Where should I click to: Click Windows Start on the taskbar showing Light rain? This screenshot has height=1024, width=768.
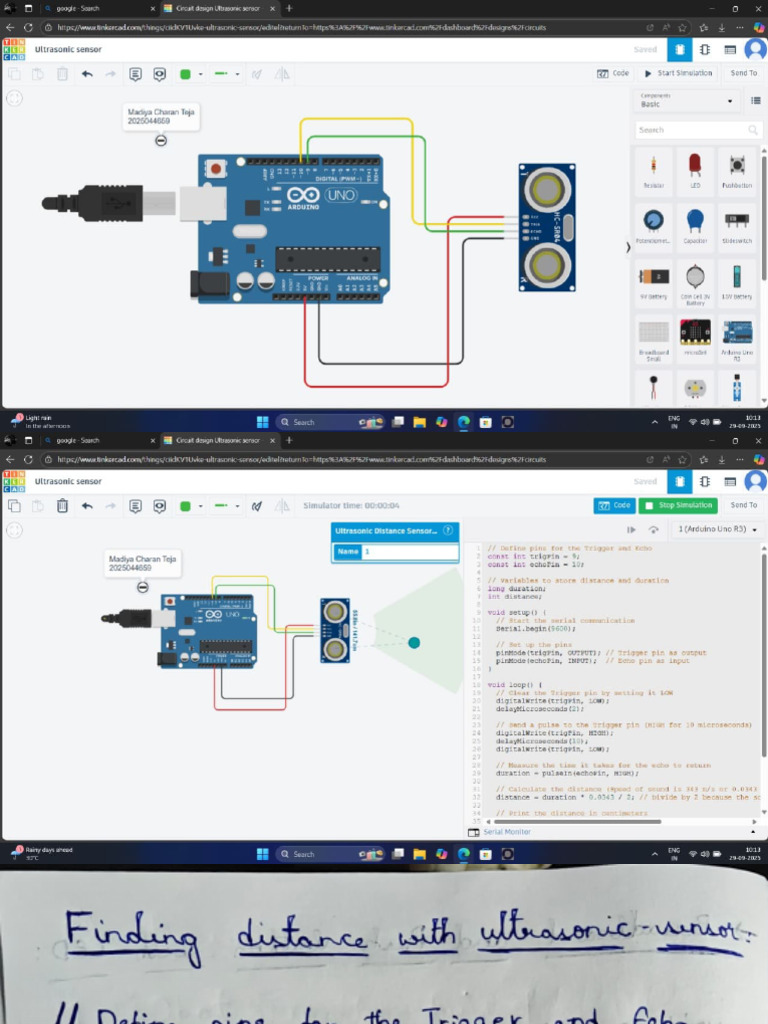coord(263,422)
